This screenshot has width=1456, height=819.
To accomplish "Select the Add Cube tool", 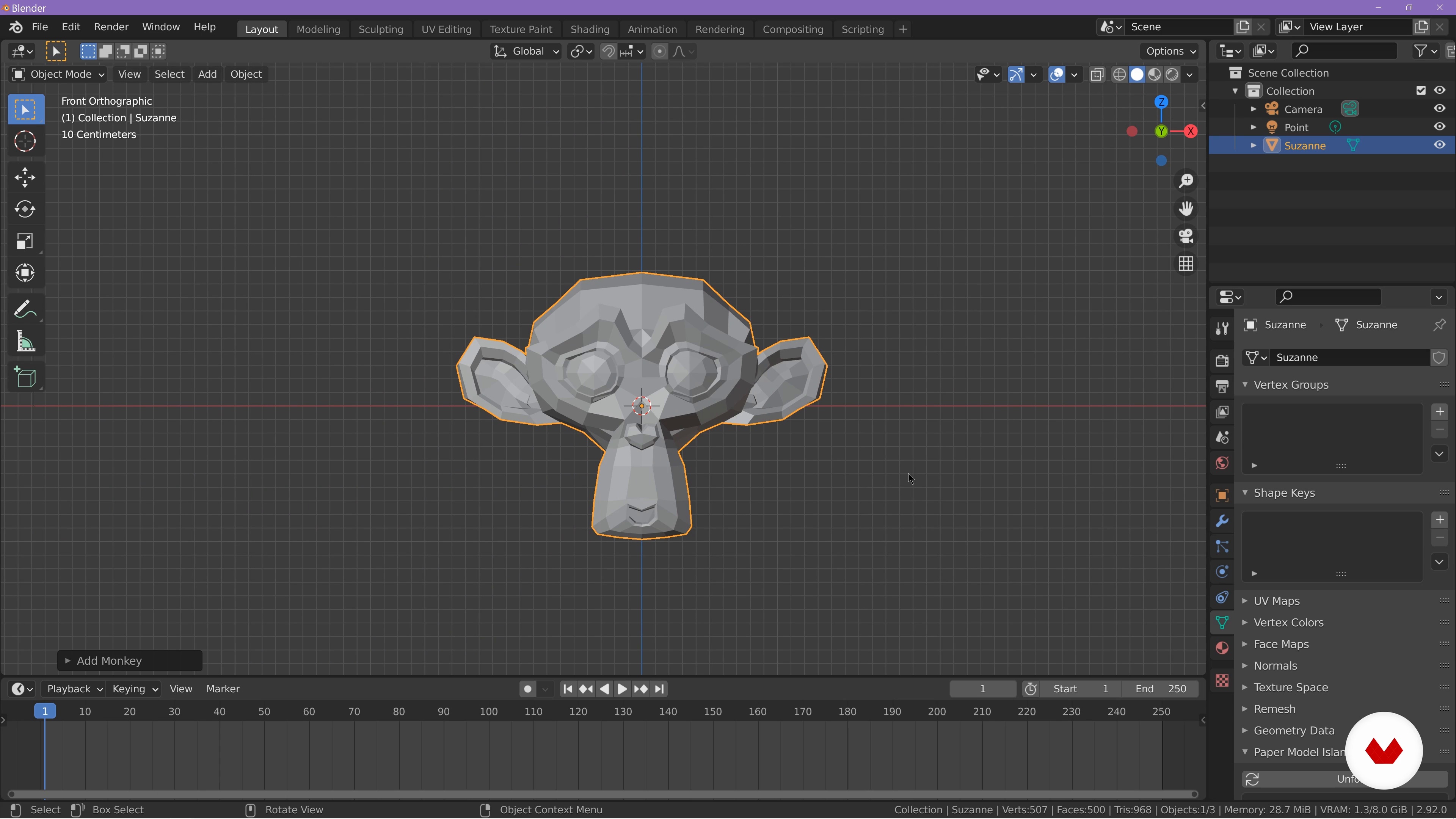I will pos(25,377).
